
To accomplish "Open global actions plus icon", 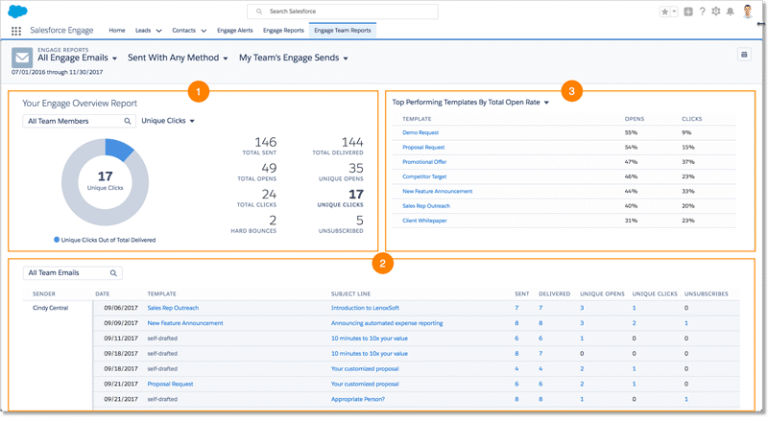I will pyautogui.click(x=688, y=12).
